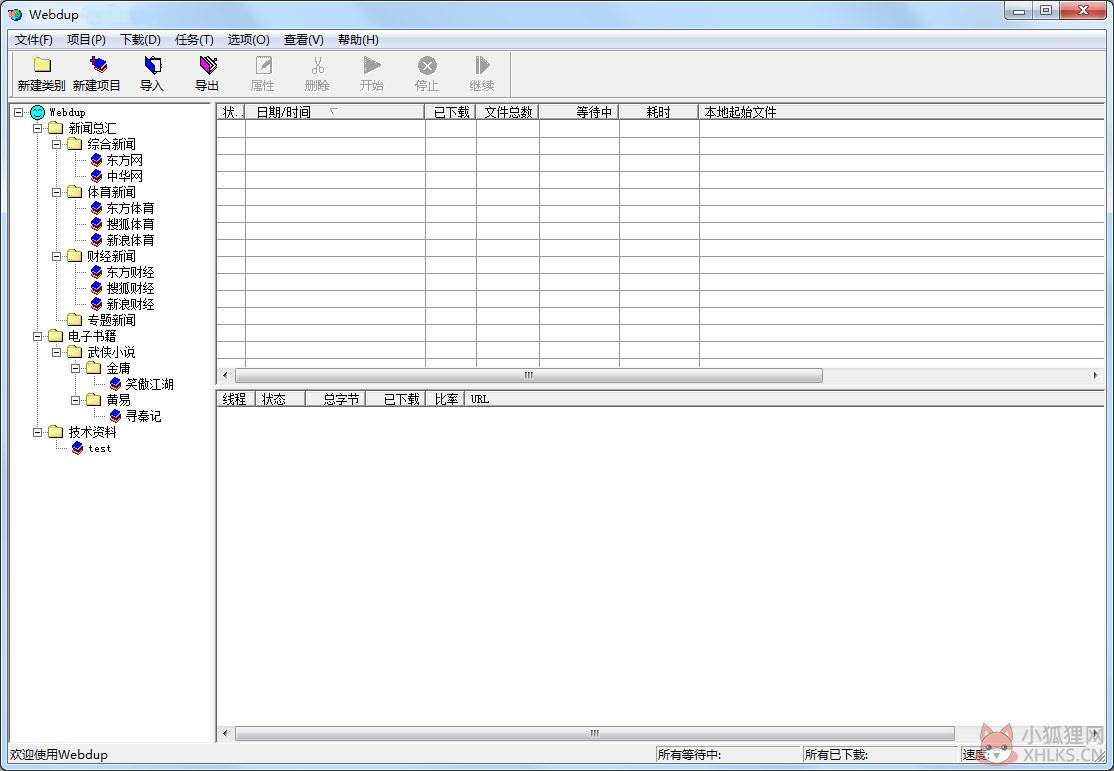Select the 东方体育 project icon
The height and width of the screenshot is (771, 1114).
tap(97, 208)
